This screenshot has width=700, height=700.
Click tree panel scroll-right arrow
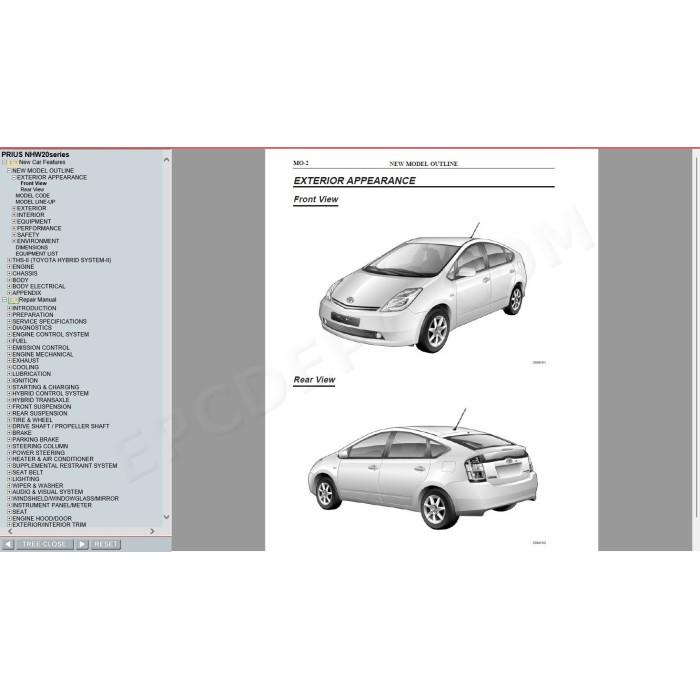click(152, 532)
